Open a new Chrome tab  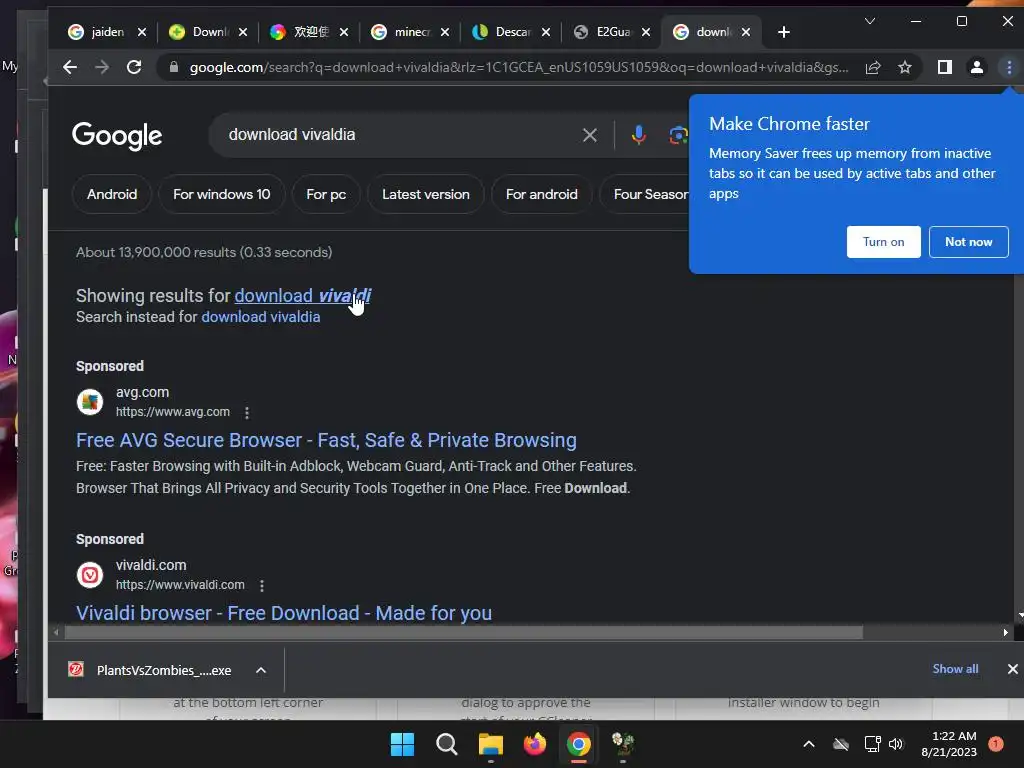coord(784,32)
